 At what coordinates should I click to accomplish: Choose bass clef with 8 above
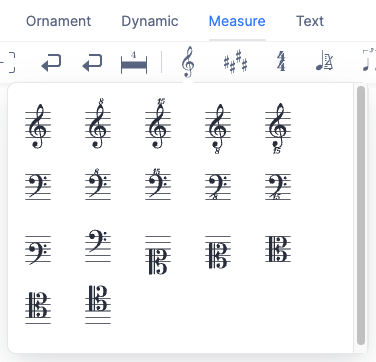(98, 184)
